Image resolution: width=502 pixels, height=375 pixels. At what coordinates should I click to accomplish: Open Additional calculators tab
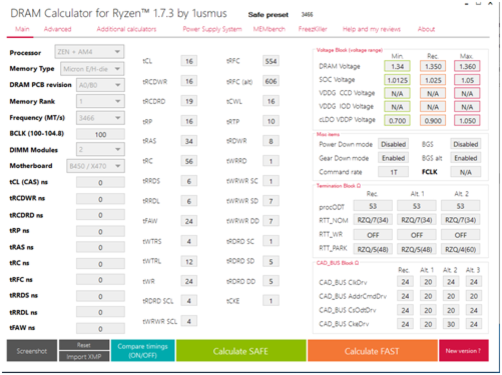[x=126, y=29]
